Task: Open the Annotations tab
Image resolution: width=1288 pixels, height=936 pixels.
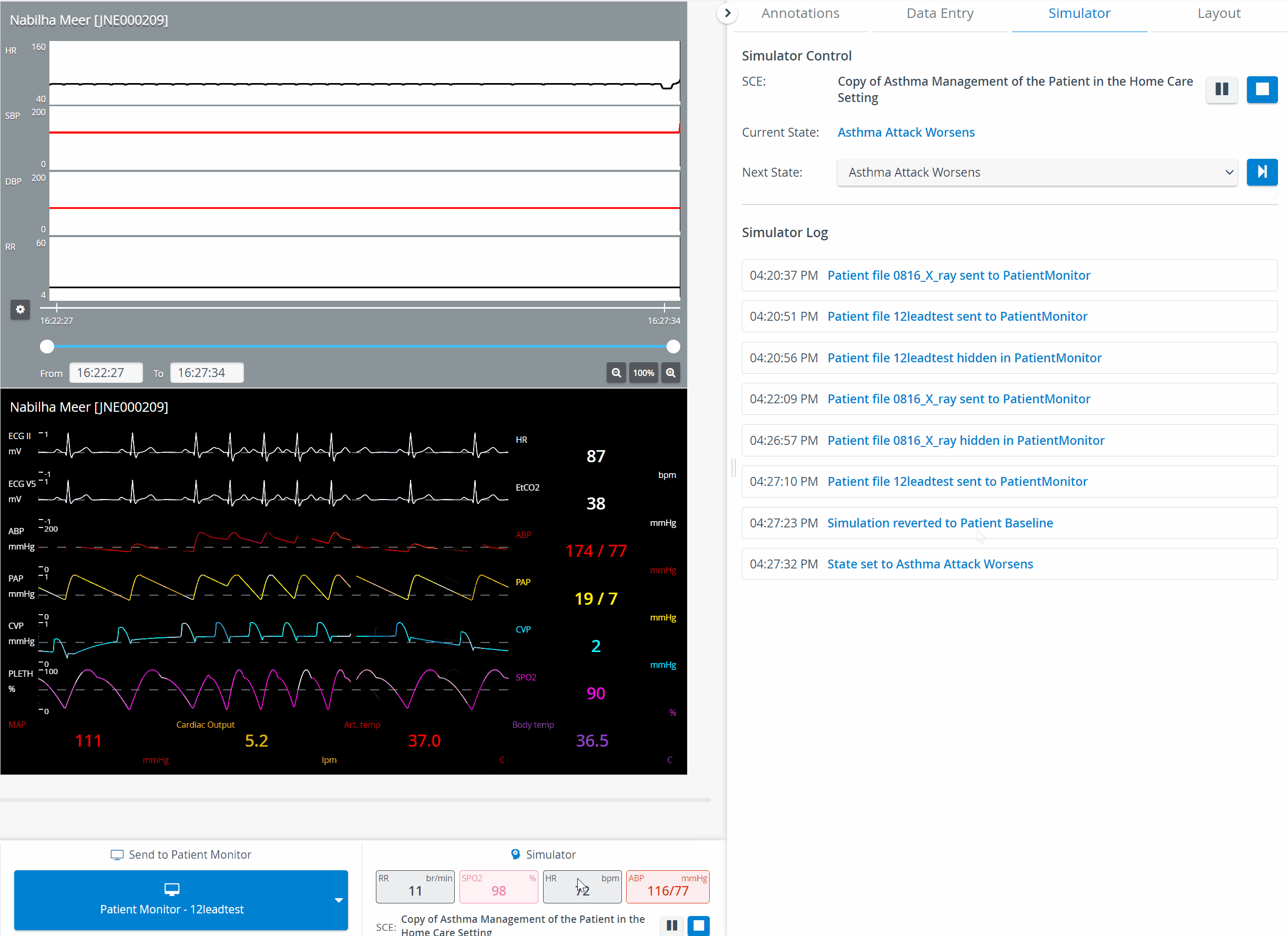Action: click(800, 13)
